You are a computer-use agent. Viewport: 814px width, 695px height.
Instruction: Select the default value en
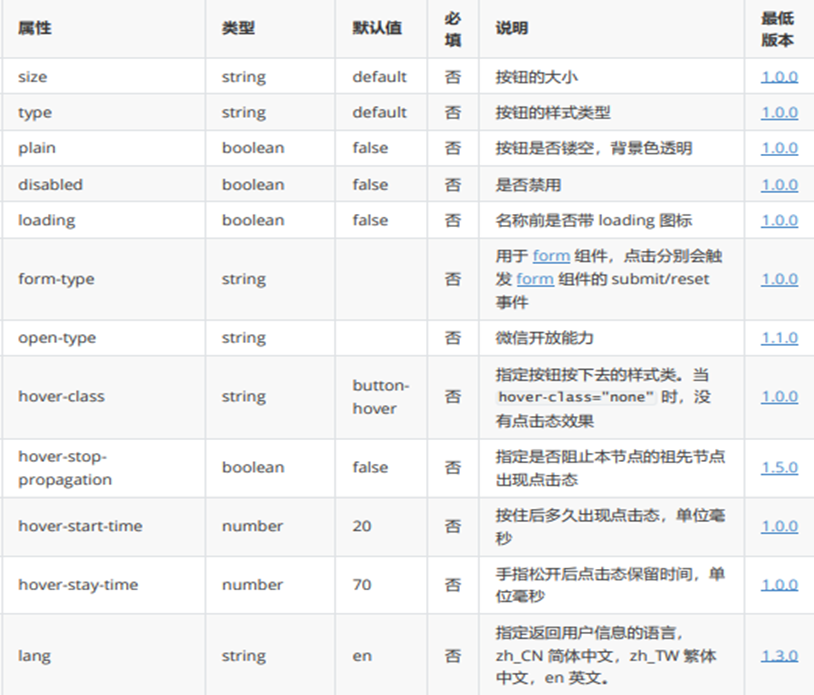[362, 656]
